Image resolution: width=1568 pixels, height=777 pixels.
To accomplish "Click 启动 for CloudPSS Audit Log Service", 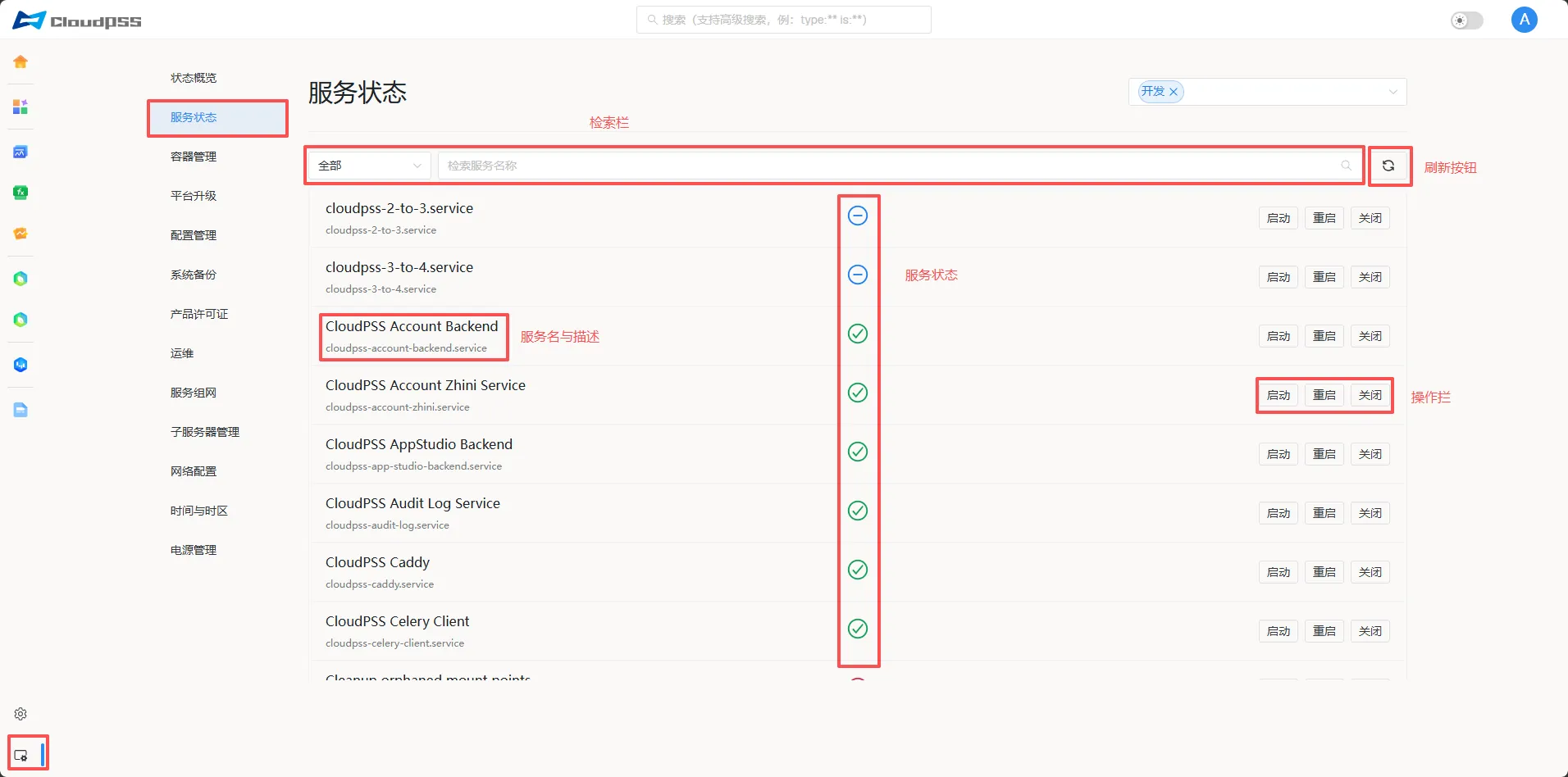I will point(1279,513).
